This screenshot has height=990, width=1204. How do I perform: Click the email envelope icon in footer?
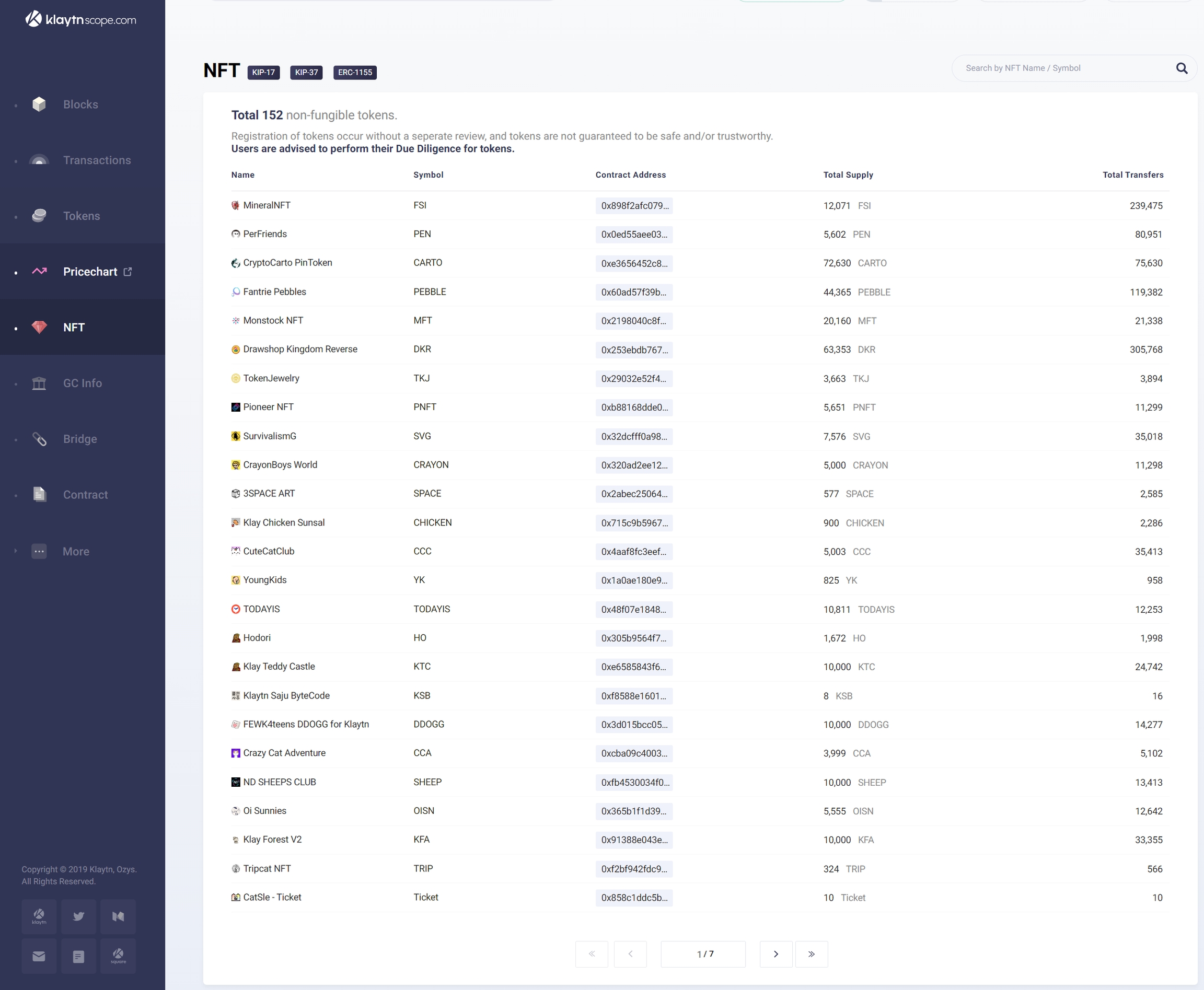tap(39, 957)
